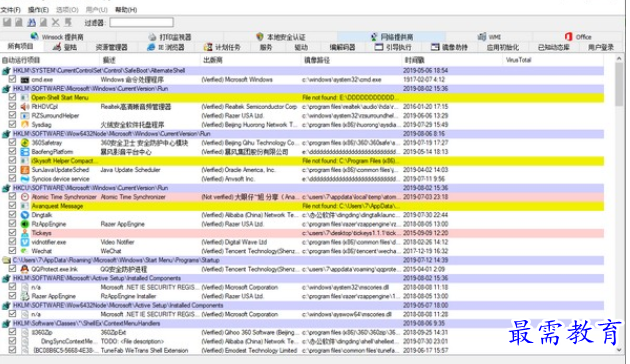This screenshot has height=364, width=630.
Task: Open the 引导执行 tab
Action: coord(393,47)
